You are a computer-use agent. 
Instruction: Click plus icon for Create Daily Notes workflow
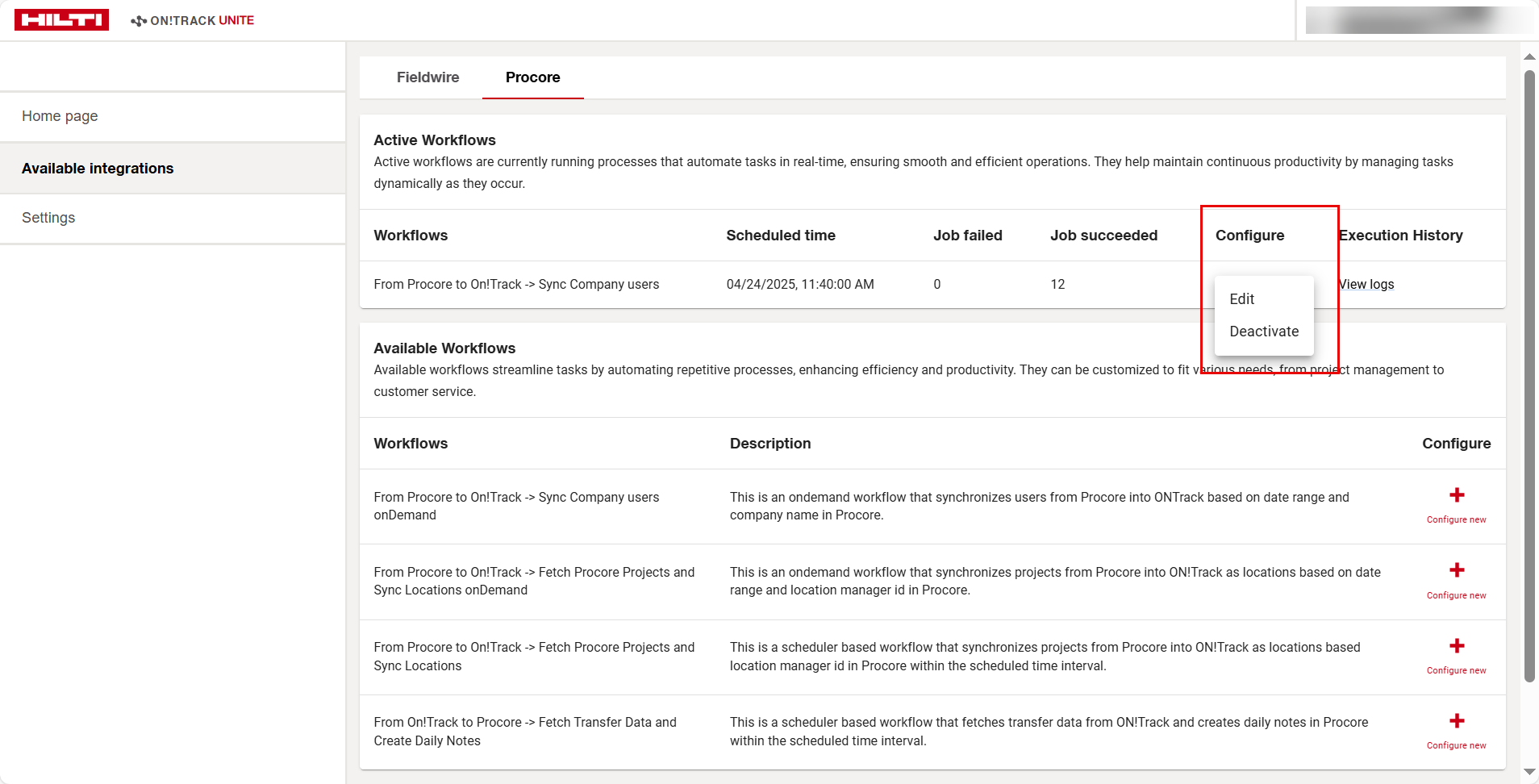(1457, 721)
